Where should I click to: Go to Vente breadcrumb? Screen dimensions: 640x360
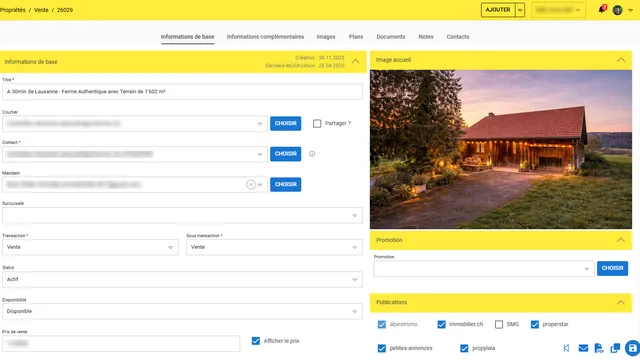pyautogui.click(x=41, y=10)
